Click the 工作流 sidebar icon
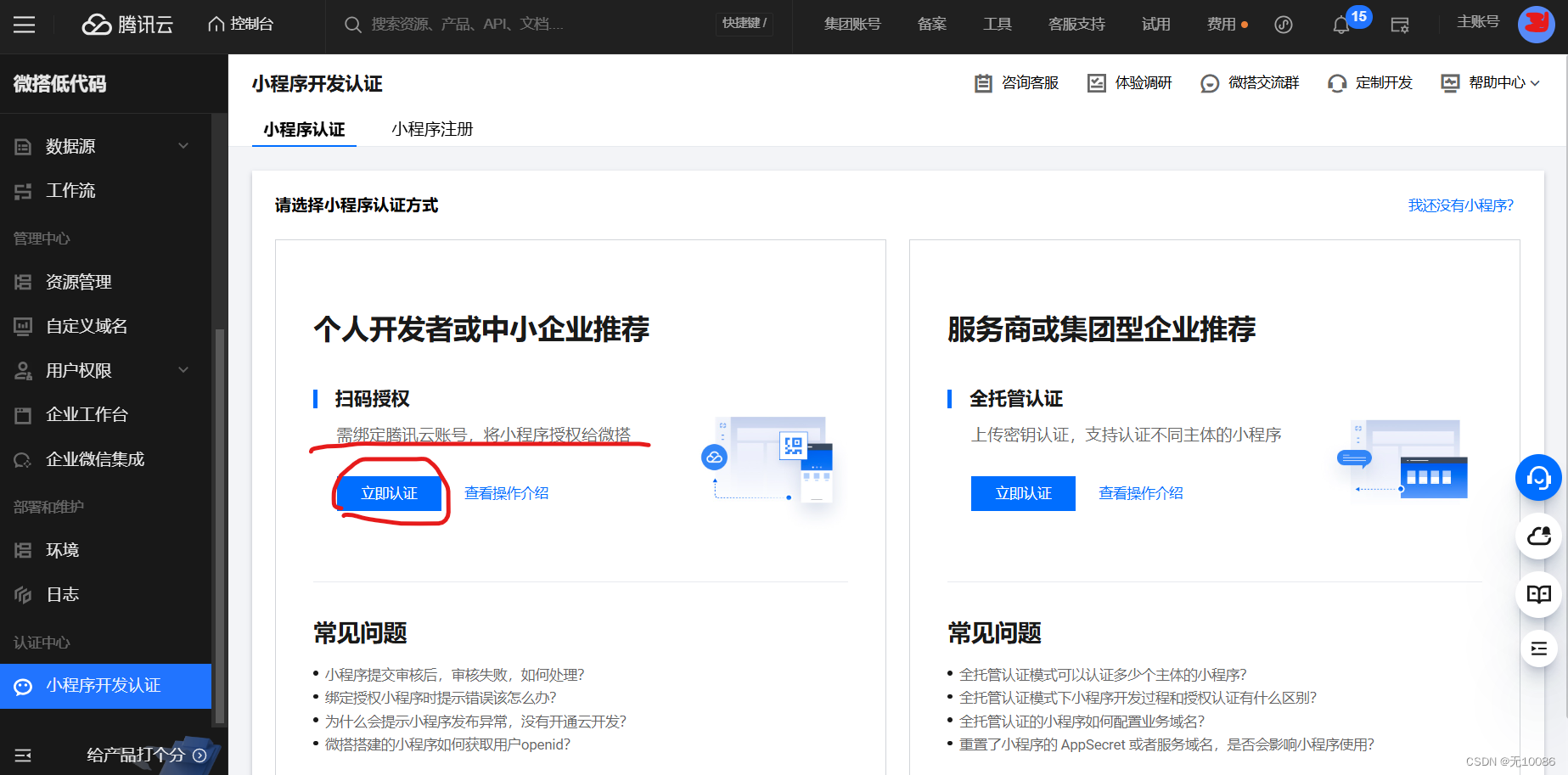The width and height of the screenshot is (1568, 775). coord(23,191)
